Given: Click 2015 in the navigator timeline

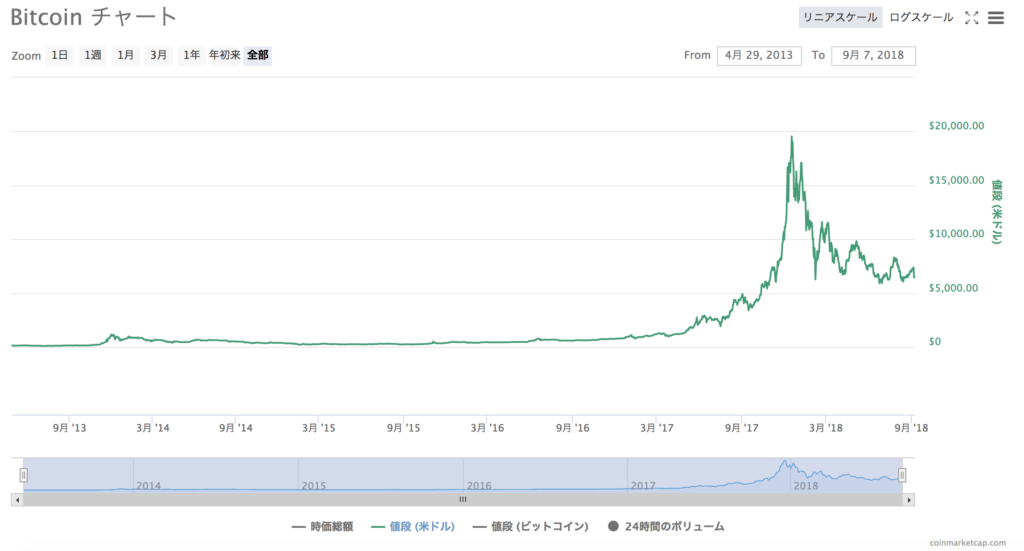Looking at the screenshot, I should [313, 486].
